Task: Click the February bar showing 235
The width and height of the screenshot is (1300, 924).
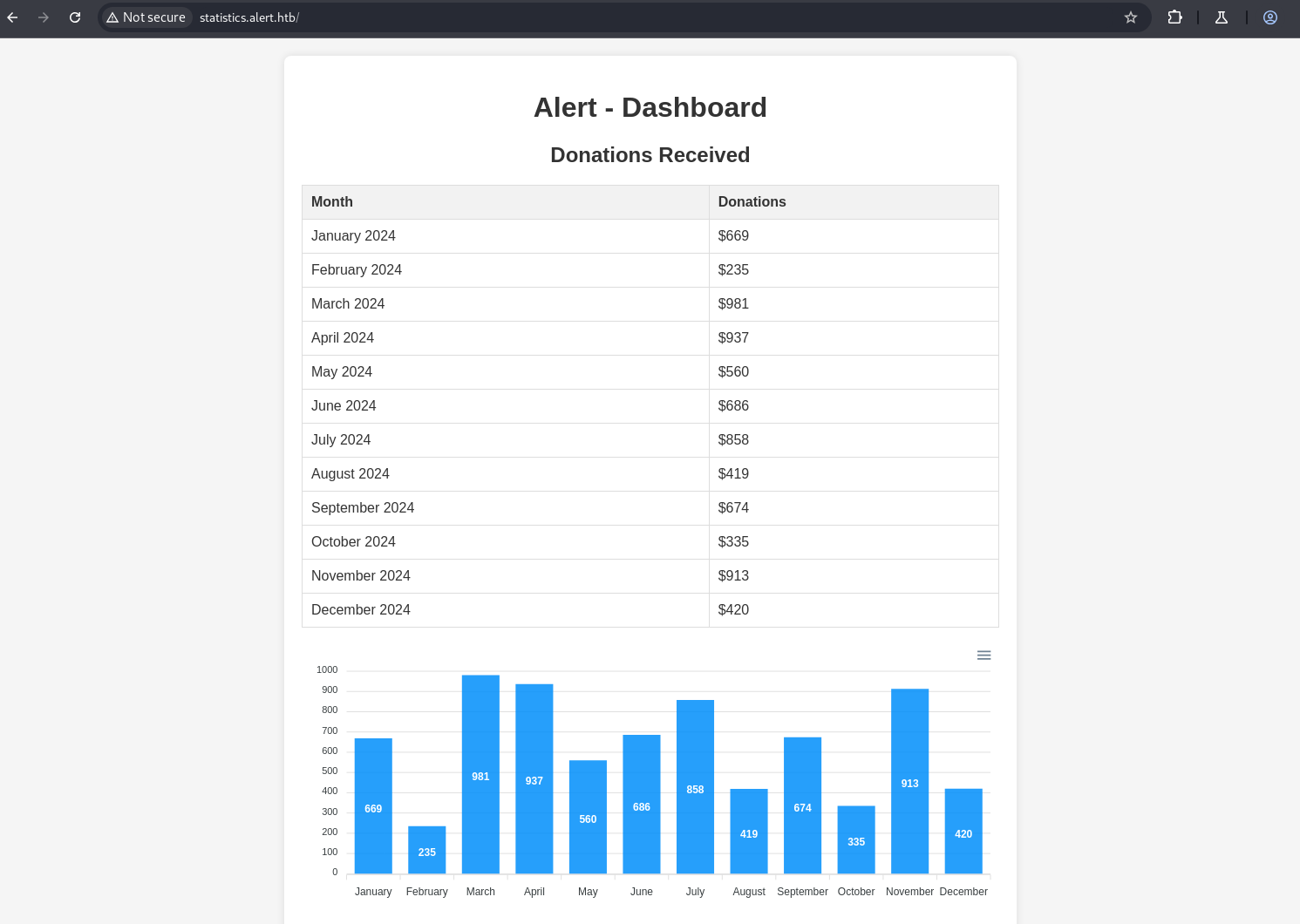Action: [427, 850]
